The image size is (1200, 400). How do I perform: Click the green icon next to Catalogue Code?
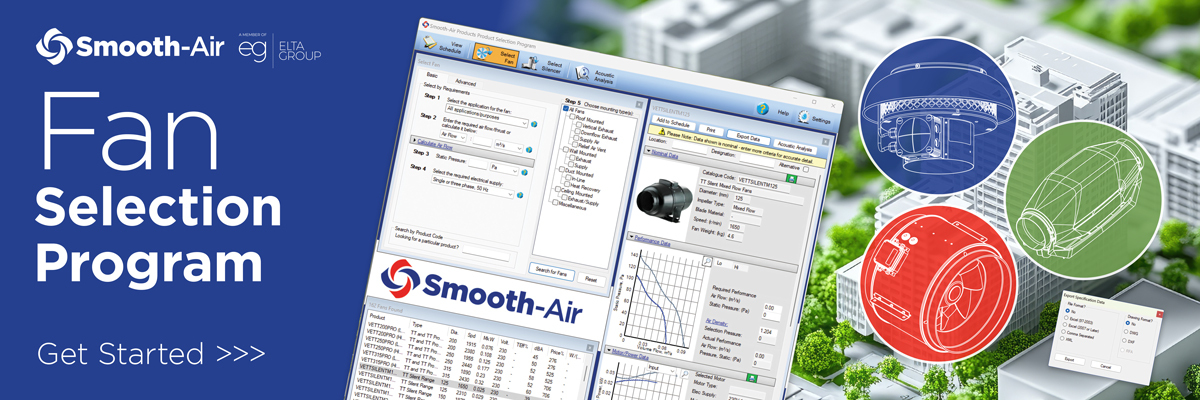(x=792, y=177)
